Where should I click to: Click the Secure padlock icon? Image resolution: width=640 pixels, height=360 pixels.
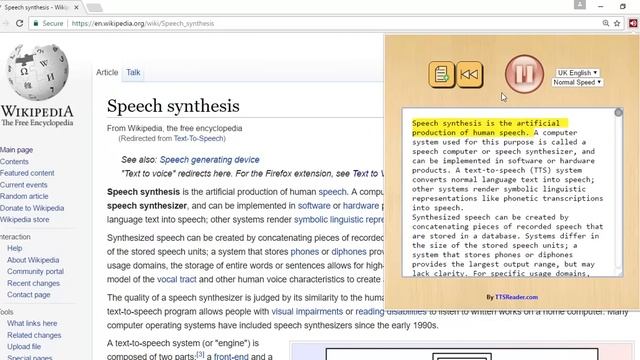point(36,23)
